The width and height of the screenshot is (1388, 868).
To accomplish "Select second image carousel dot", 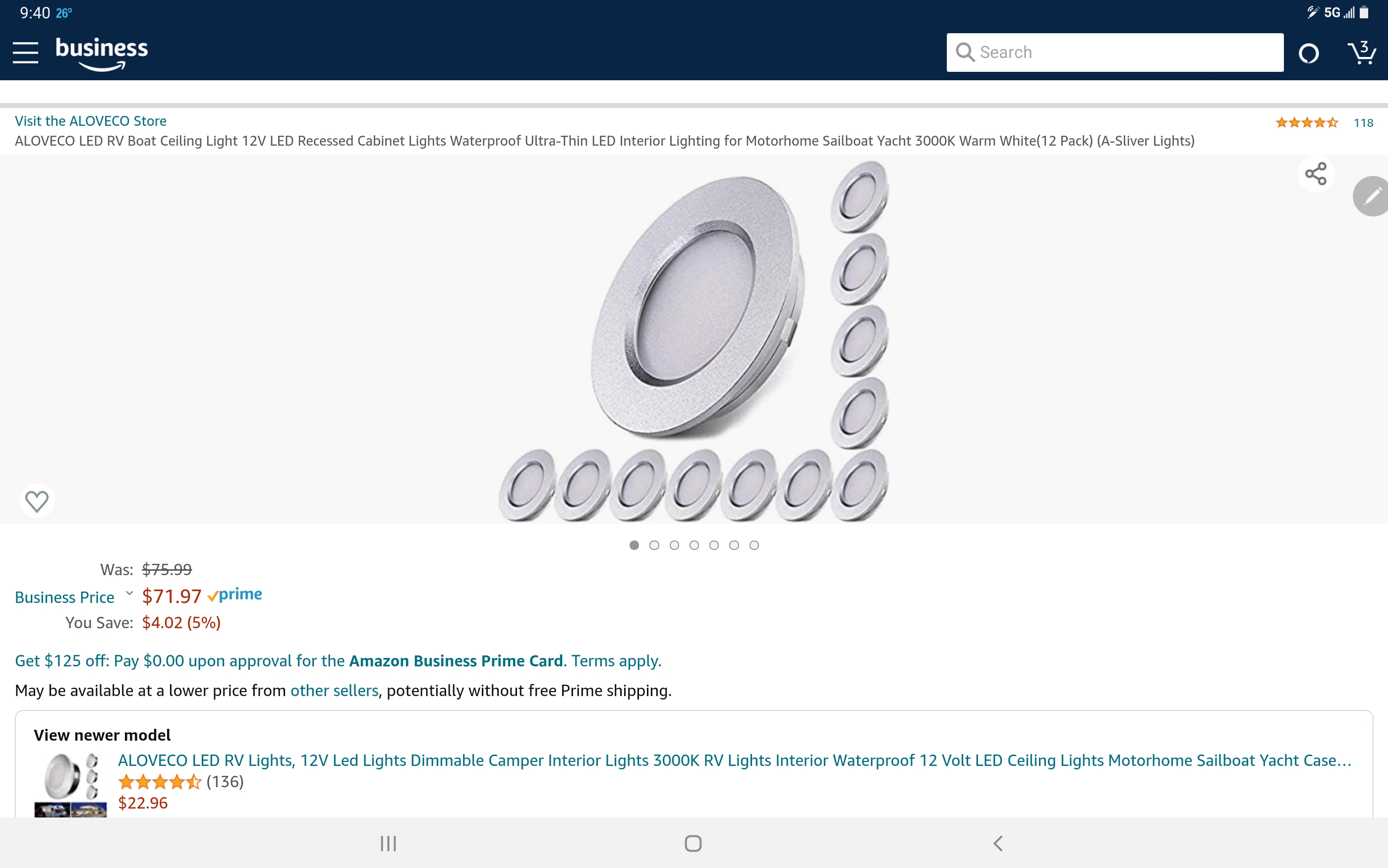I will [x=654, y=545].
